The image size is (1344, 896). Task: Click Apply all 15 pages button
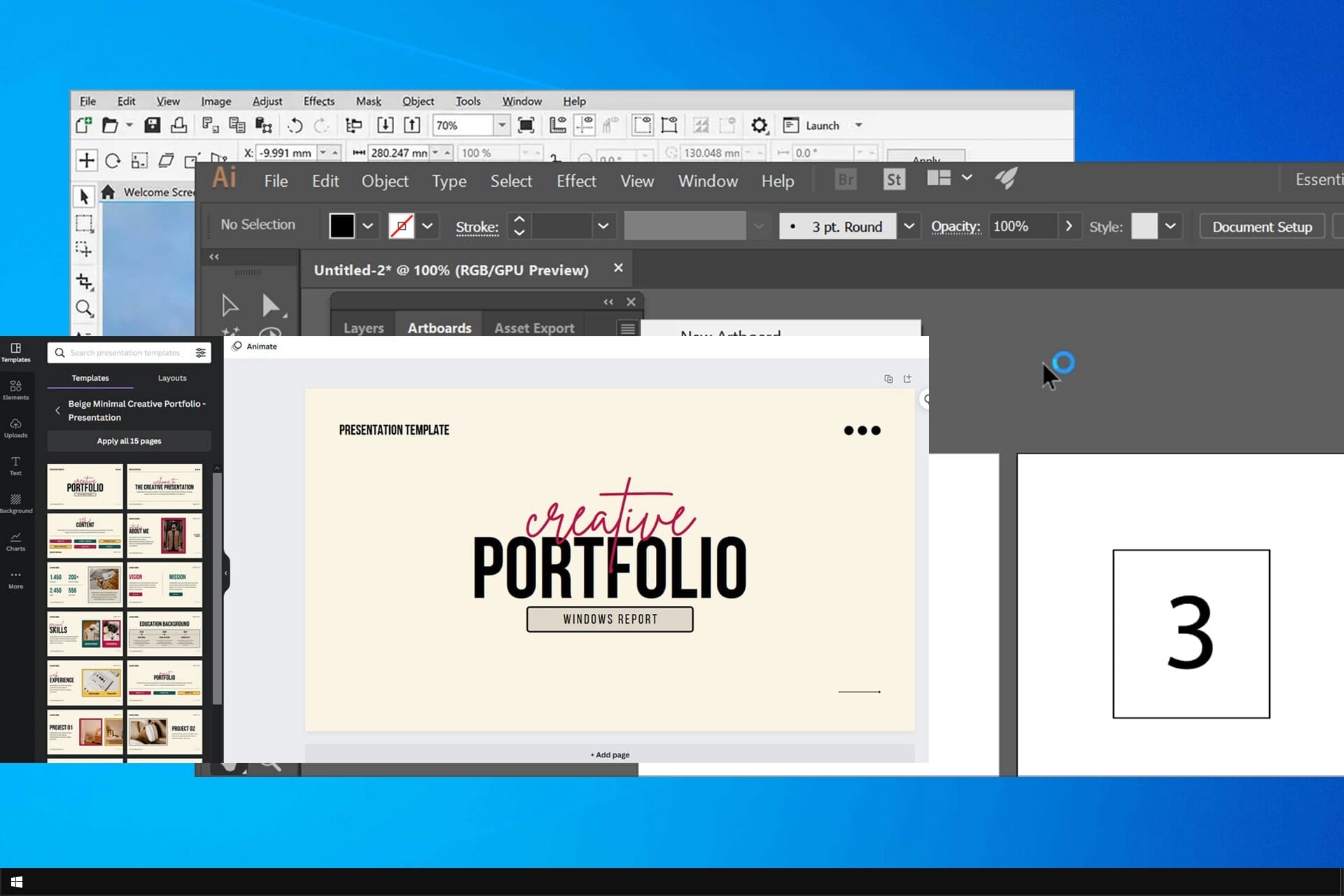click(x=129, y=441)
